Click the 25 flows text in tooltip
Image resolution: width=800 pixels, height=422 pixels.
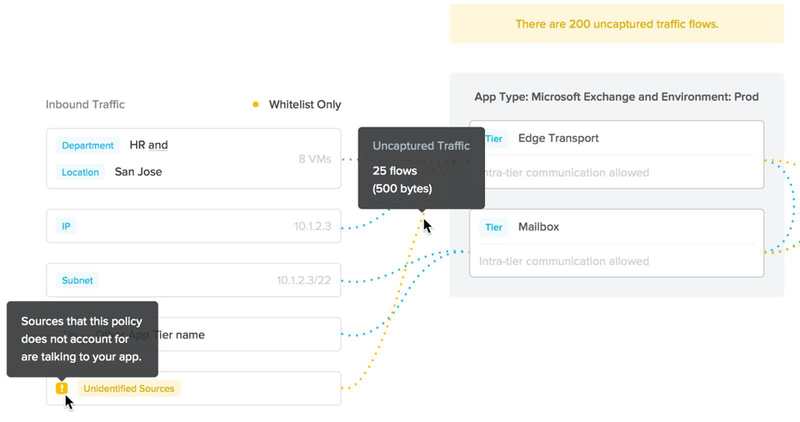pos(394,171)
